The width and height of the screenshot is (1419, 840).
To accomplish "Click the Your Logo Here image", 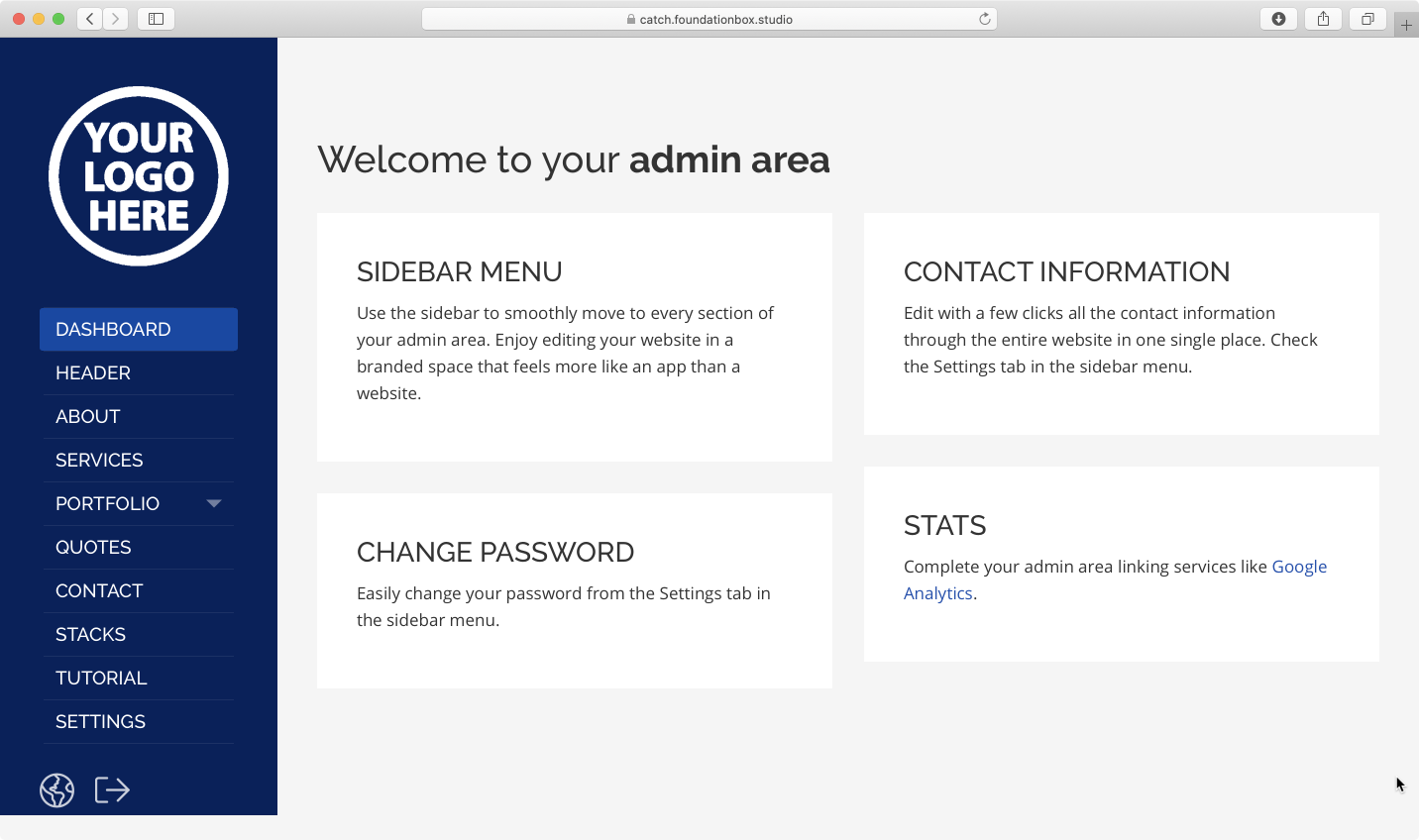I will point(139,176).
